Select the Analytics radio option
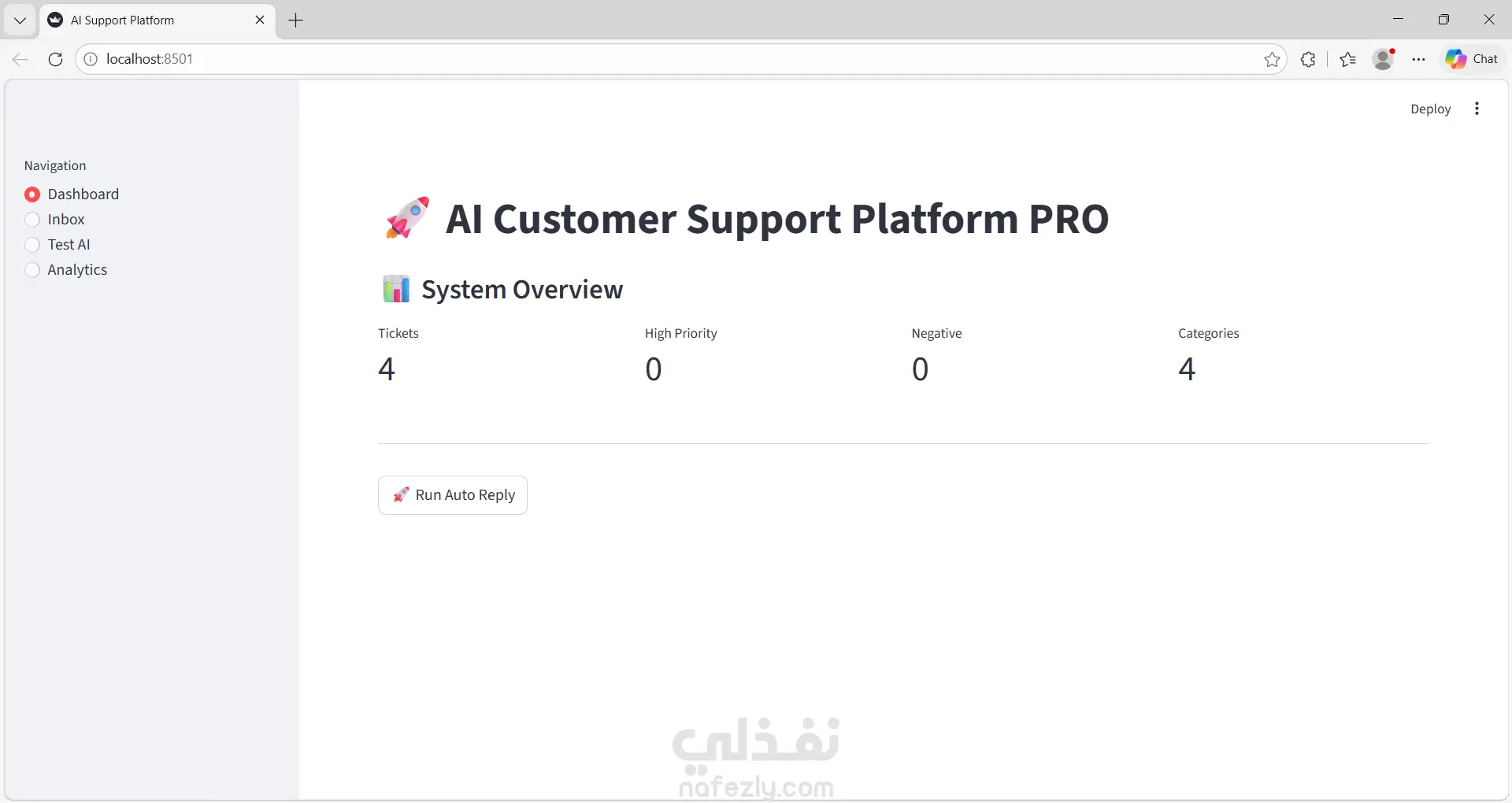The image size is (1512, 803). [32, 270]
